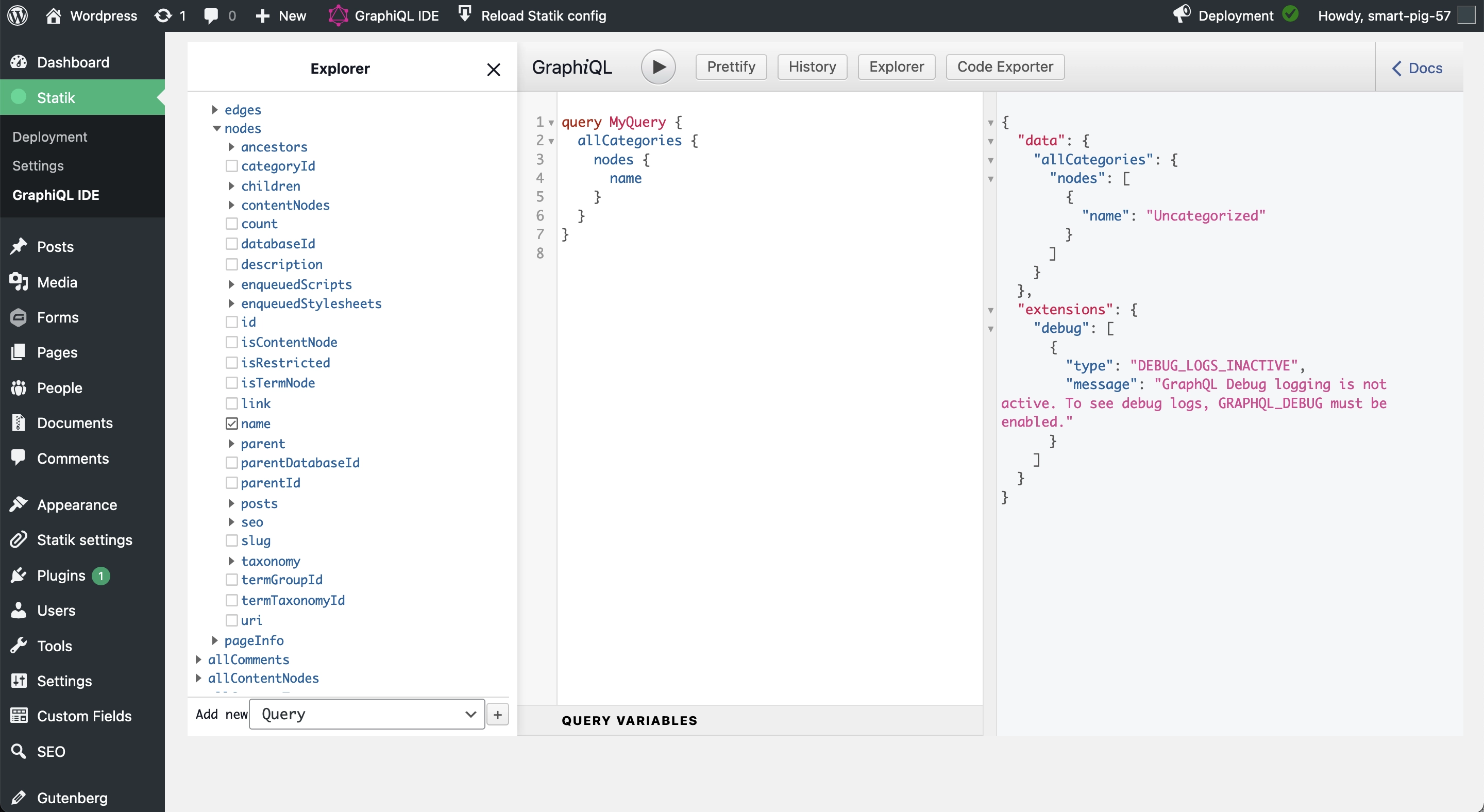Click the Reload Statik config icon
The width and height of the screenshot is (1484, 812).
(x=462, y=15)
